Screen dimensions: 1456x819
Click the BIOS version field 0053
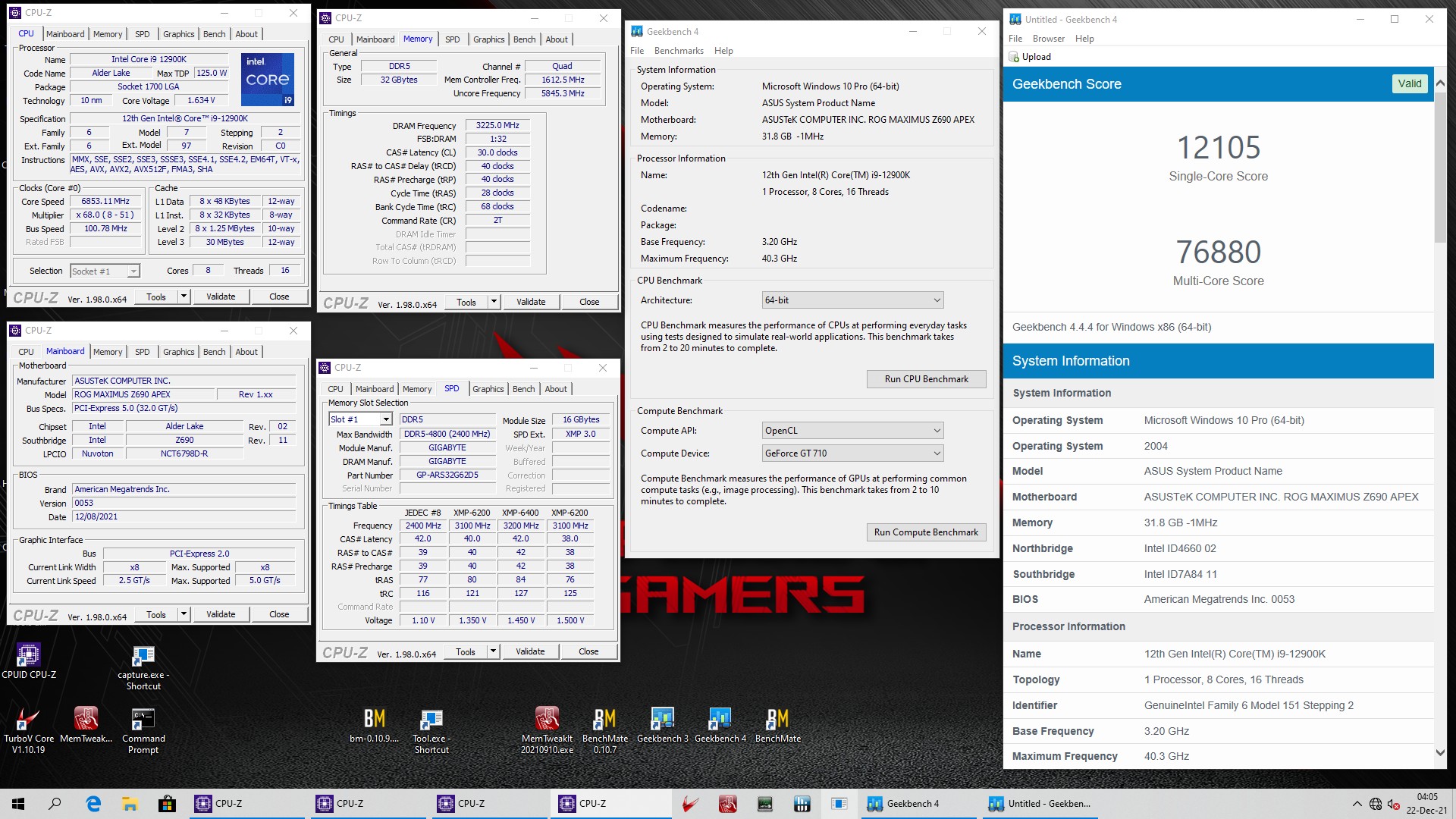point(184,504)
